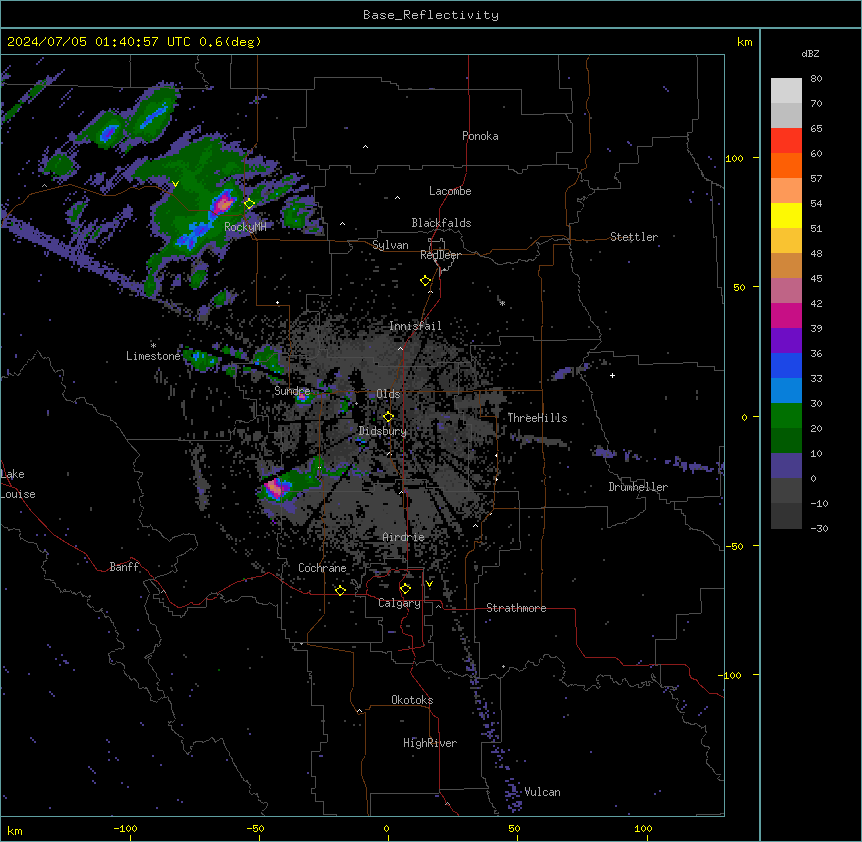Click the Olds label

click(x=388, y=394)
